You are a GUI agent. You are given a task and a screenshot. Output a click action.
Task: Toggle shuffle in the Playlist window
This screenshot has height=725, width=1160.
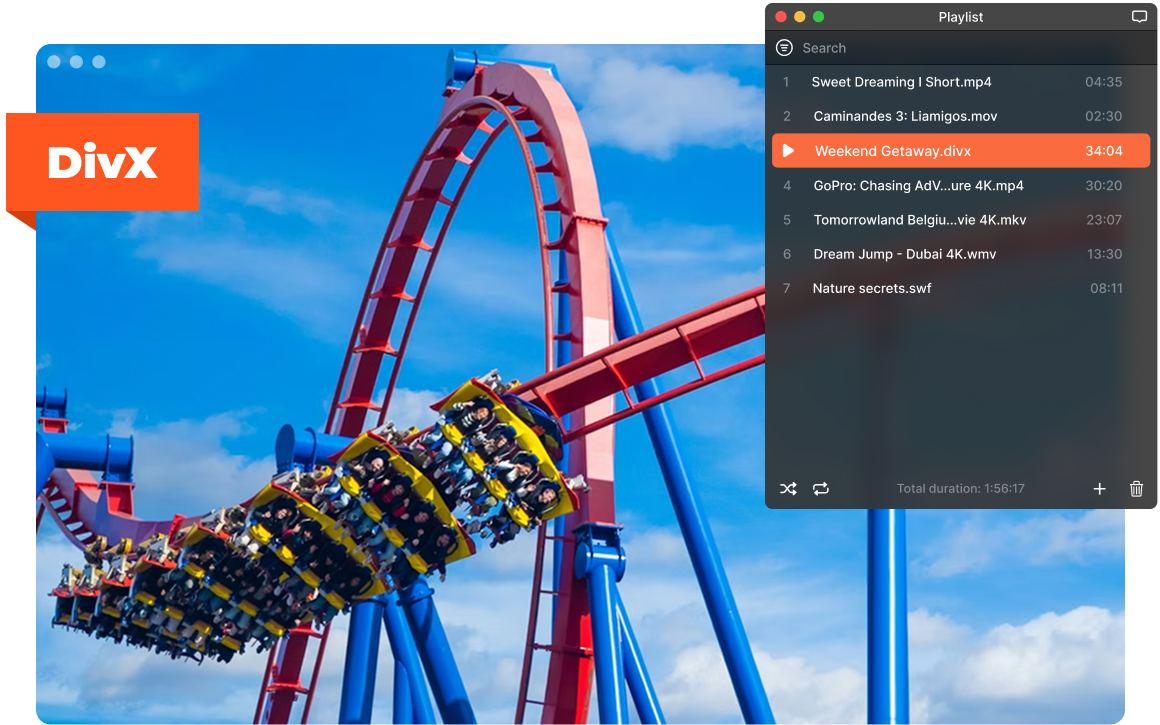click(x=788, y=489)
